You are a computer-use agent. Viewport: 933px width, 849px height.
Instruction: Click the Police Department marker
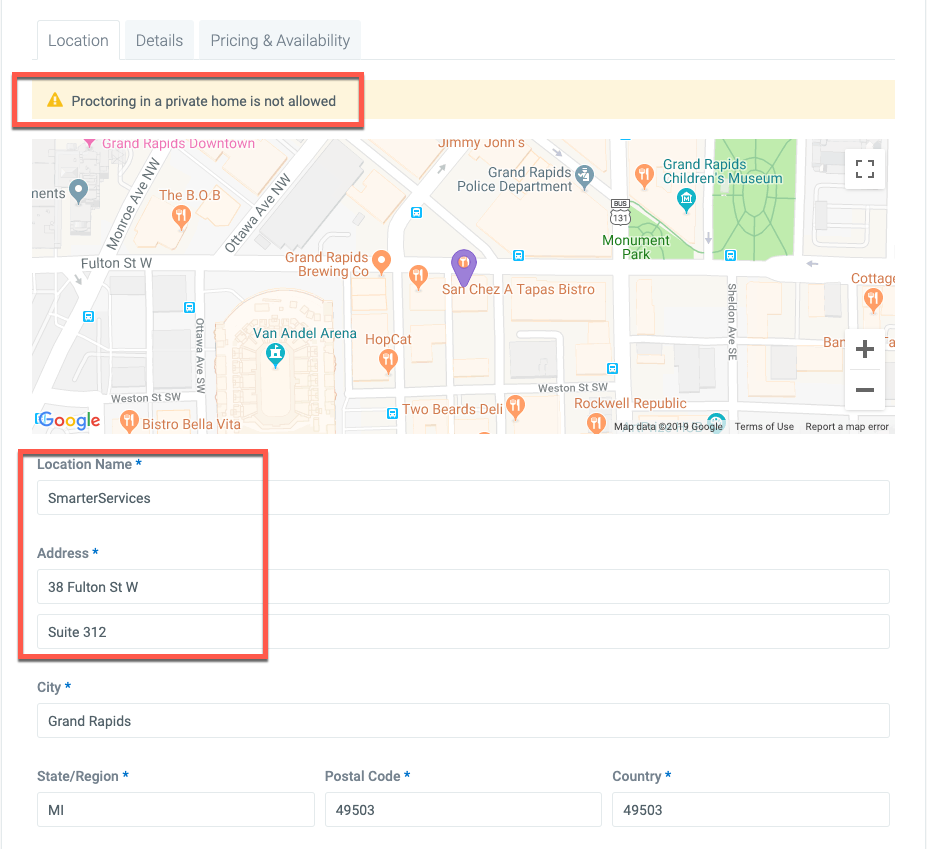point(584,177)
